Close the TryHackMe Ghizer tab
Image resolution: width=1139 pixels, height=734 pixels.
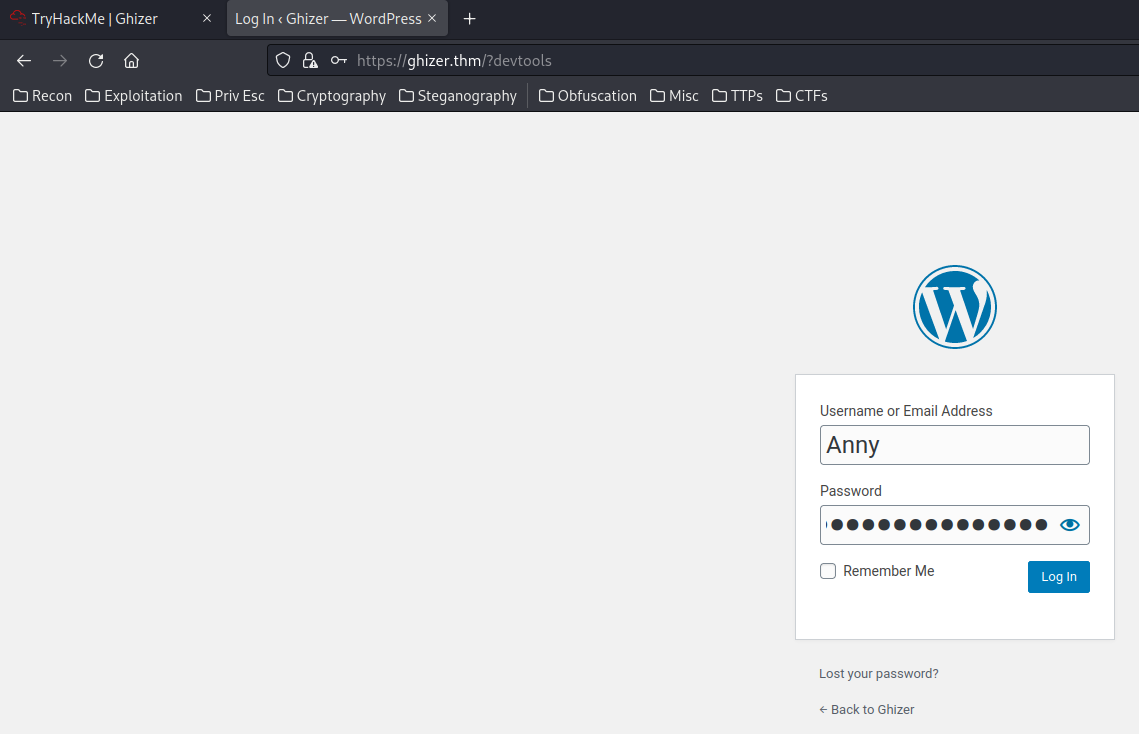pyautogui.click(x=207, y=18)
